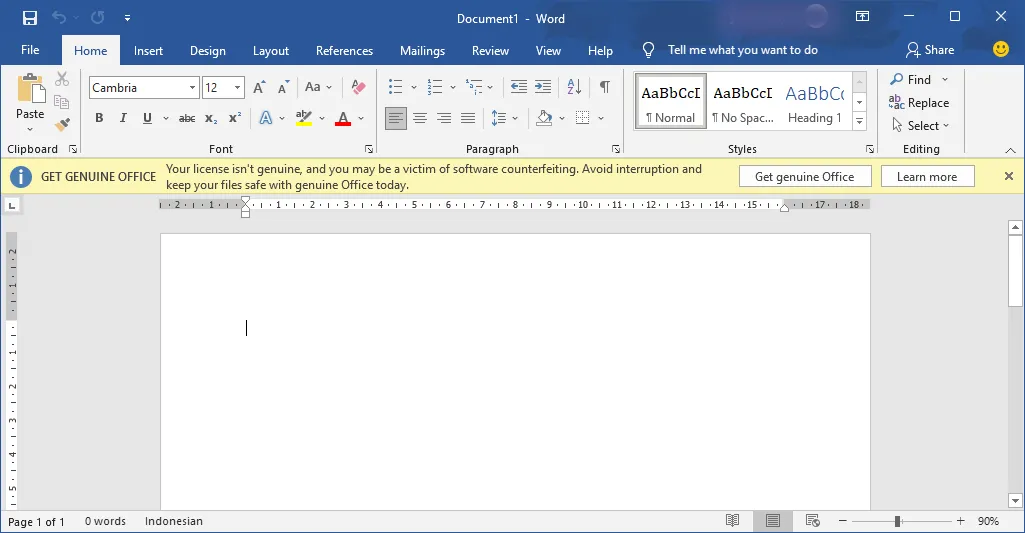Toggle Center paragraph alignment
The image size is (1025, 533).
tap(420, 118)
